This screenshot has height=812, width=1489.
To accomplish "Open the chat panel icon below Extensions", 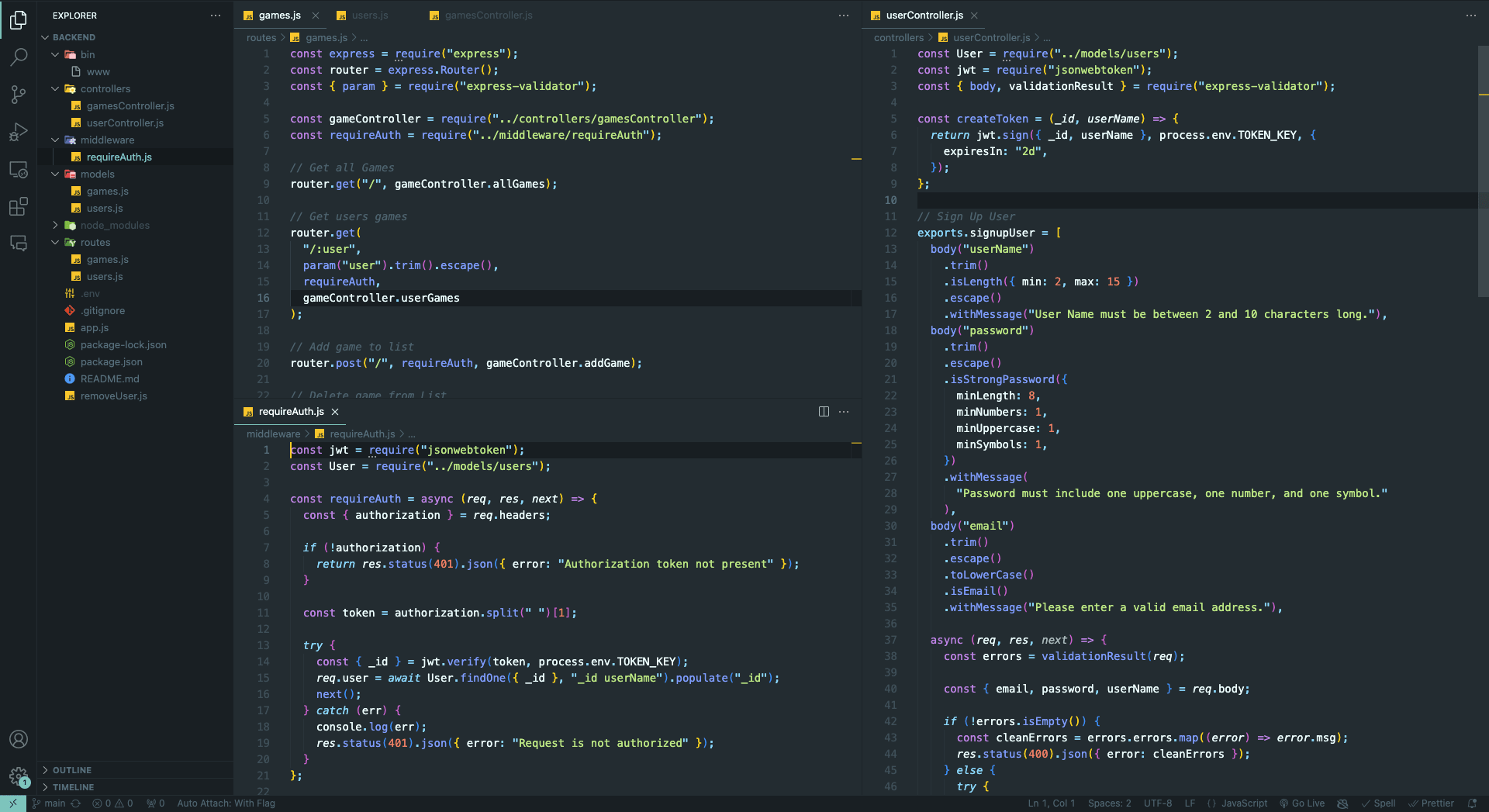I will [x=19, y=244].
